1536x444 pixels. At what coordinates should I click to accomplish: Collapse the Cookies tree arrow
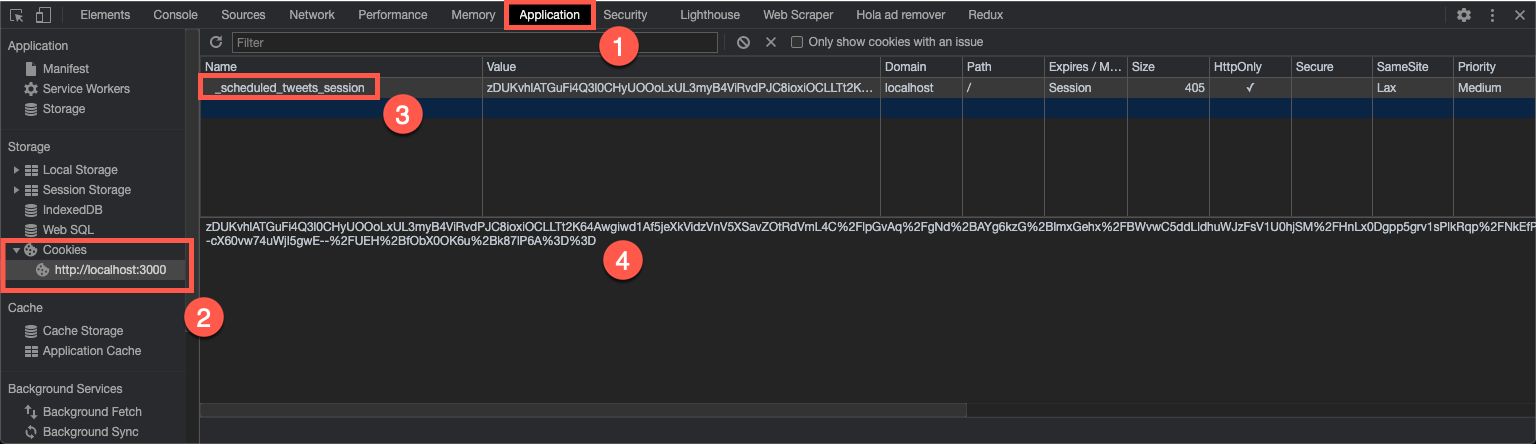(x=16, y=250)
